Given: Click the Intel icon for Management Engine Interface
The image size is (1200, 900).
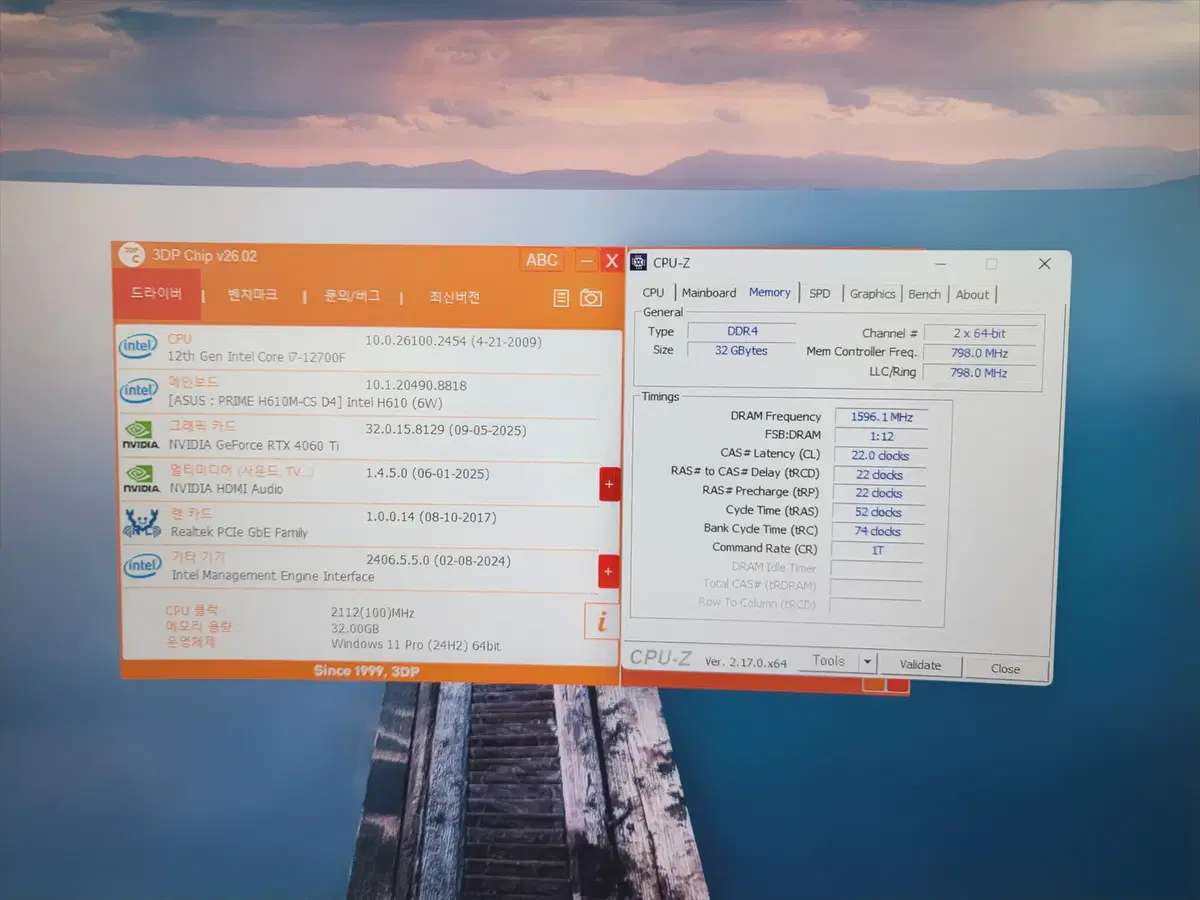Looking at the screenshot, I should 142,566.
